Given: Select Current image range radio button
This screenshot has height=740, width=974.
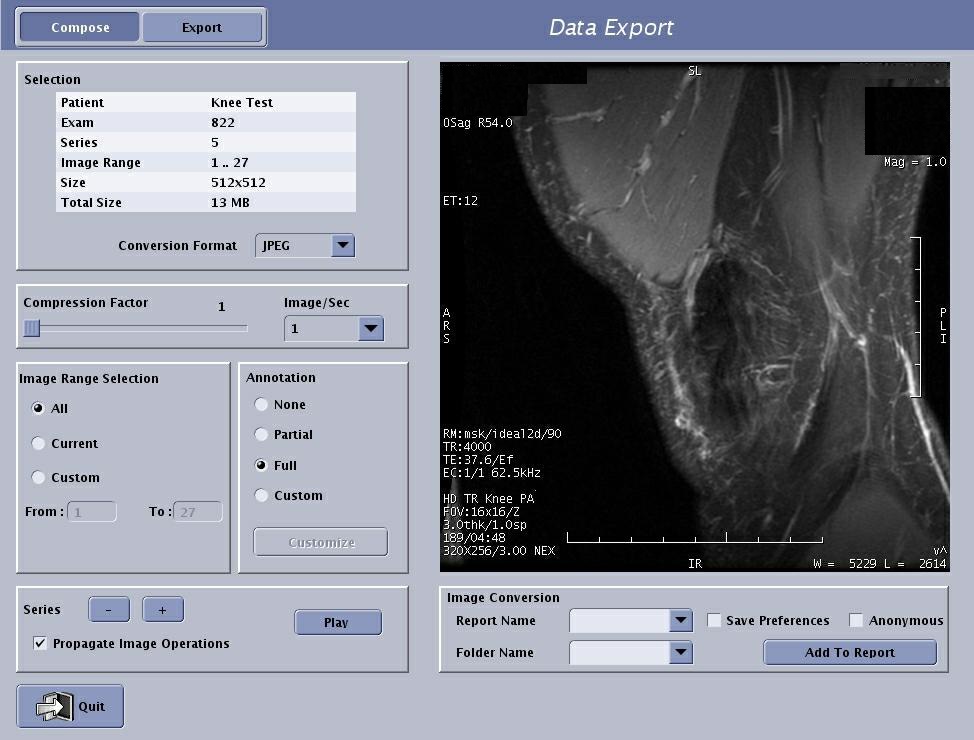Looking at the screenshot, I should click(39, 444).
